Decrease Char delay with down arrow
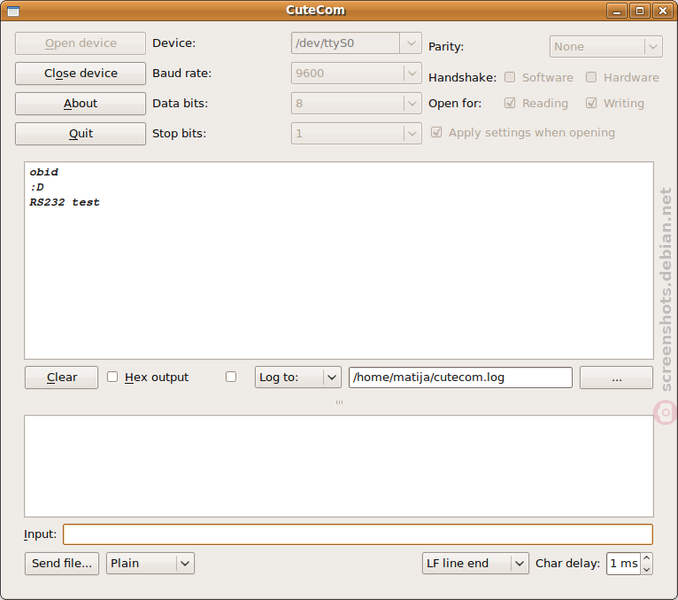This screenshot has height=600, width=678. point(646,569)
